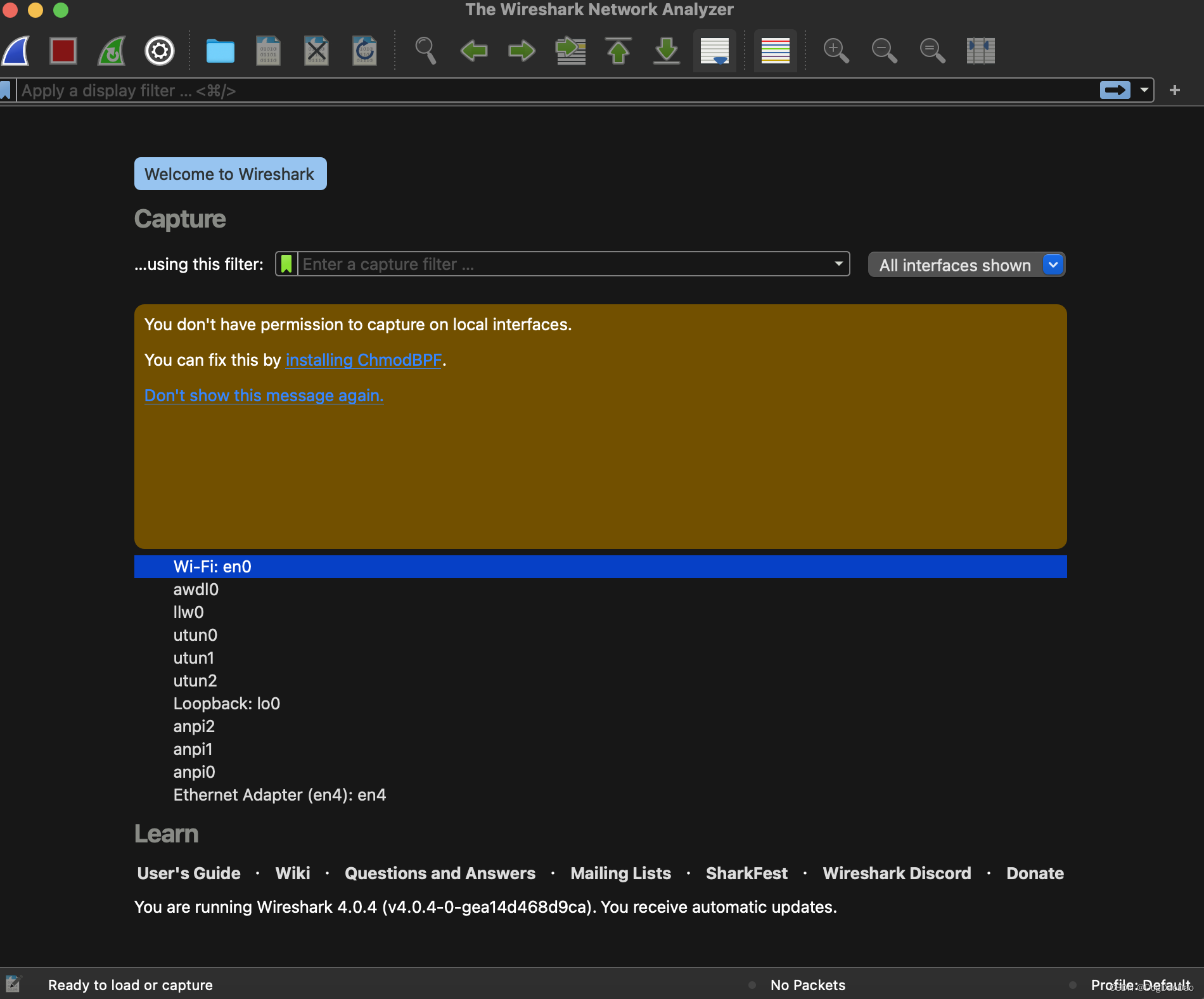This screenshot has width=1204, height=999.
Task: Open installing ChmodBPF link
Action: click(x=364, y=360)
